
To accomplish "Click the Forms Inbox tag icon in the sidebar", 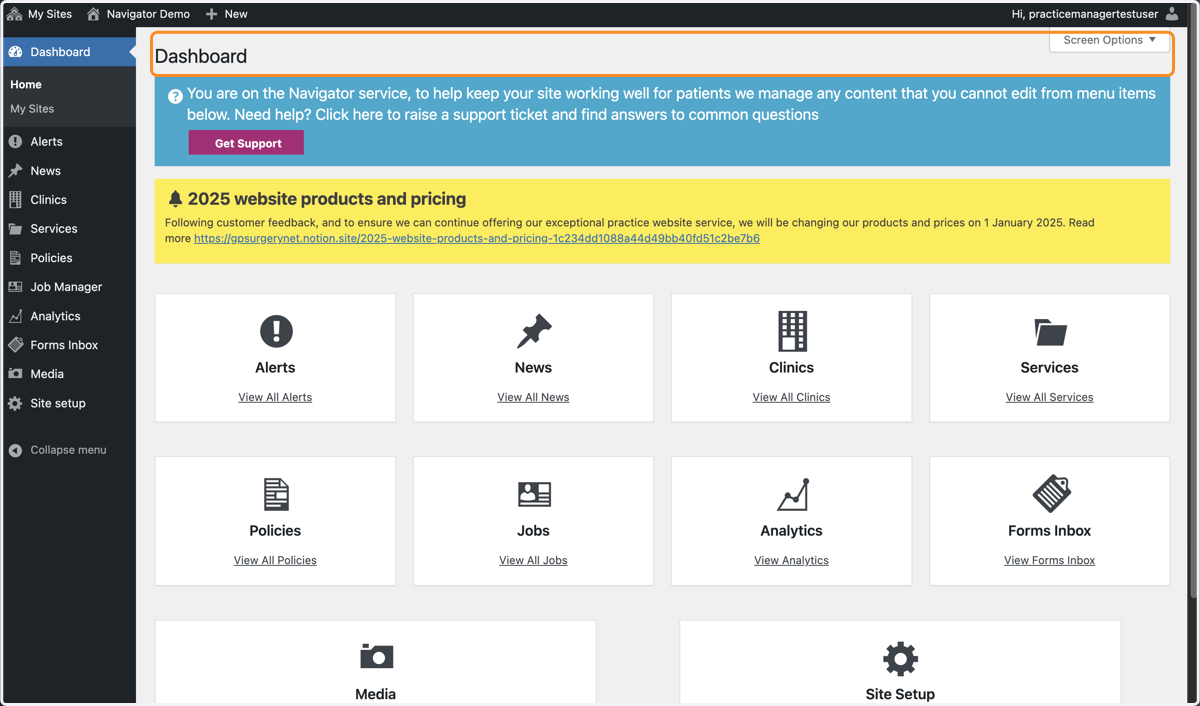I will pos(15,345).
